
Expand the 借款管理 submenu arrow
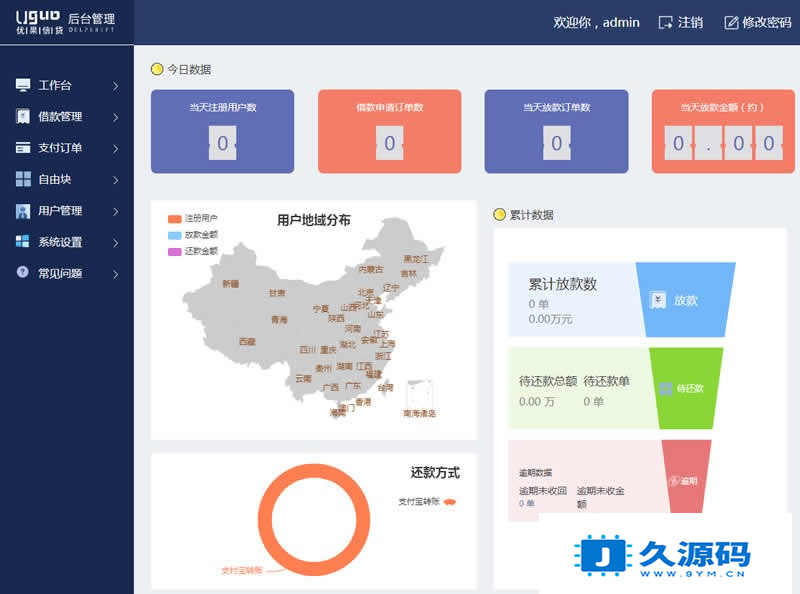pos(116,117)
